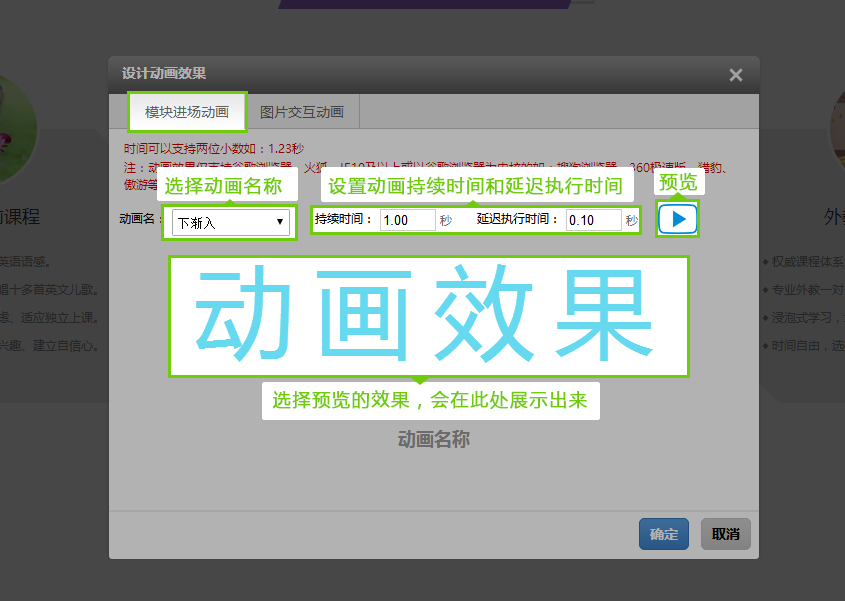Click the 延迟执行时间 input field
The height and width of the screenshot is (601, 845).
pyautogui.click(x=593, y=220)
